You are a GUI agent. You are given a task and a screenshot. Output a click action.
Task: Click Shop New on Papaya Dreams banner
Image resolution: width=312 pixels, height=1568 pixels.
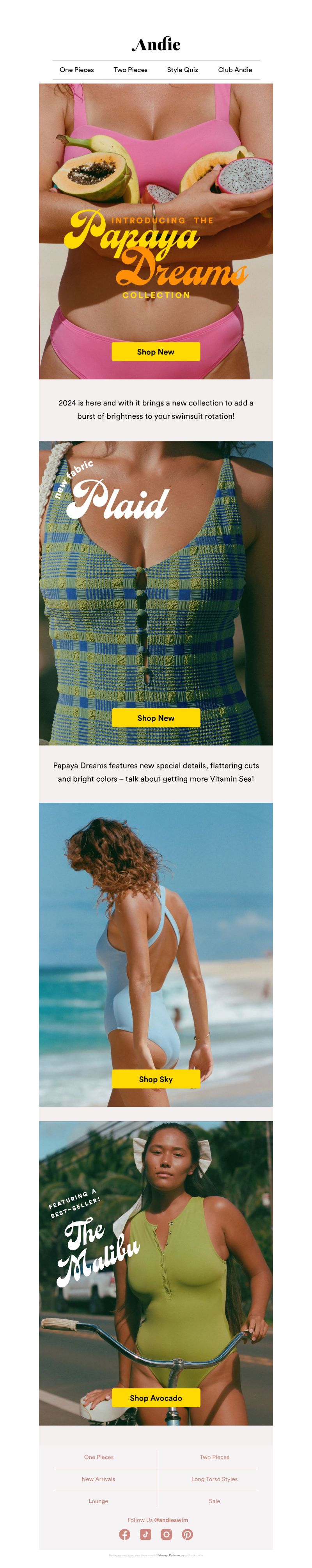156,352
